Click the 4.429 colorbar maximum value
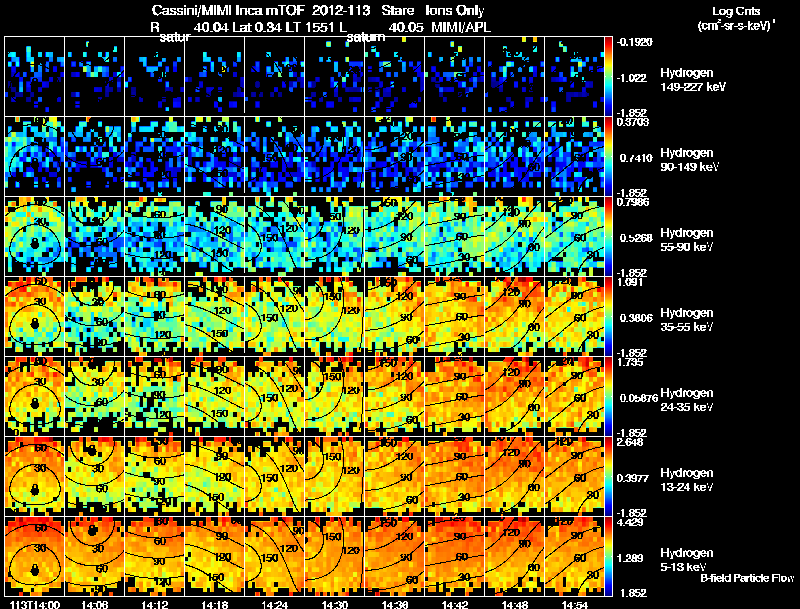 [630, 522]
